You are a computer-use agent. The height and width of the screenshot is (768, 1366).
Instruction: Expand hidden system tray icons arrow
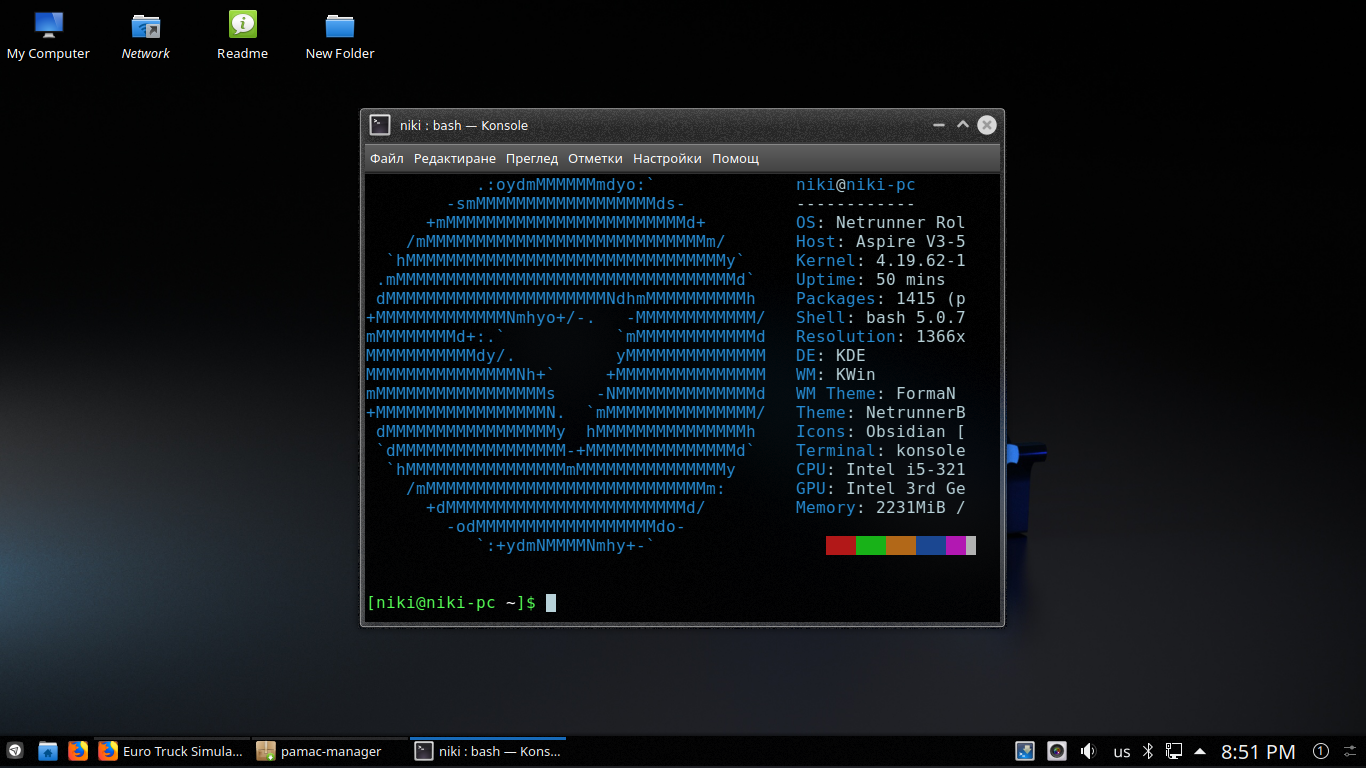(1200, 751)
